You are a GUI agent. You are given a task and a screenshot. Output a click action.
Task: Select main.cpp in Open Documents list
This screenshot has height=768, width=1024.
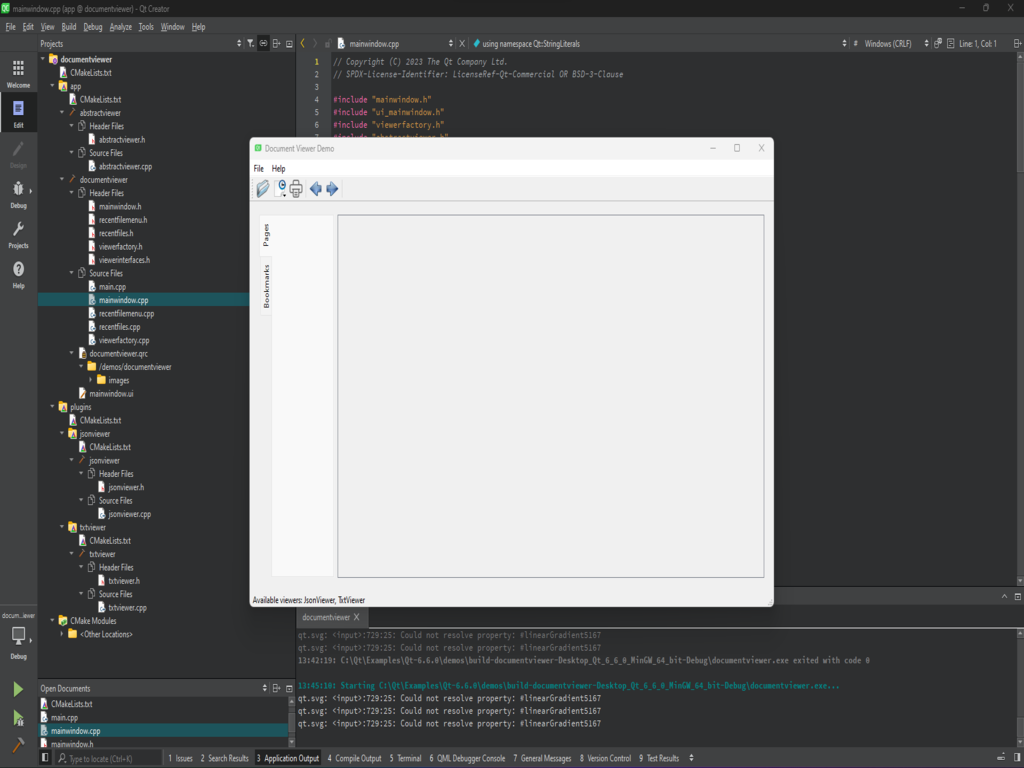tap(64, 718)
